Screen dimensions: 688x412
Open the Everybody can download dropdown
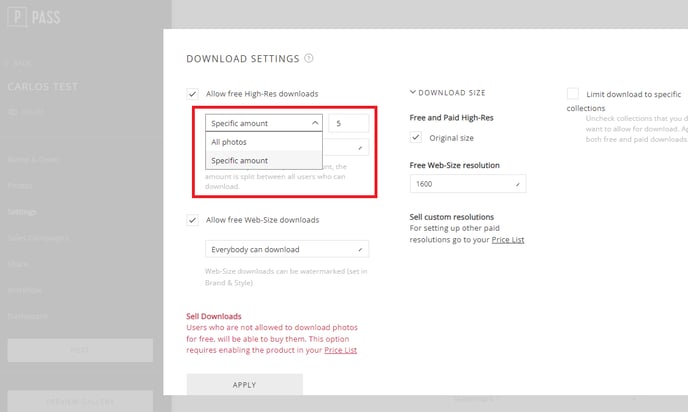[287, 249]
